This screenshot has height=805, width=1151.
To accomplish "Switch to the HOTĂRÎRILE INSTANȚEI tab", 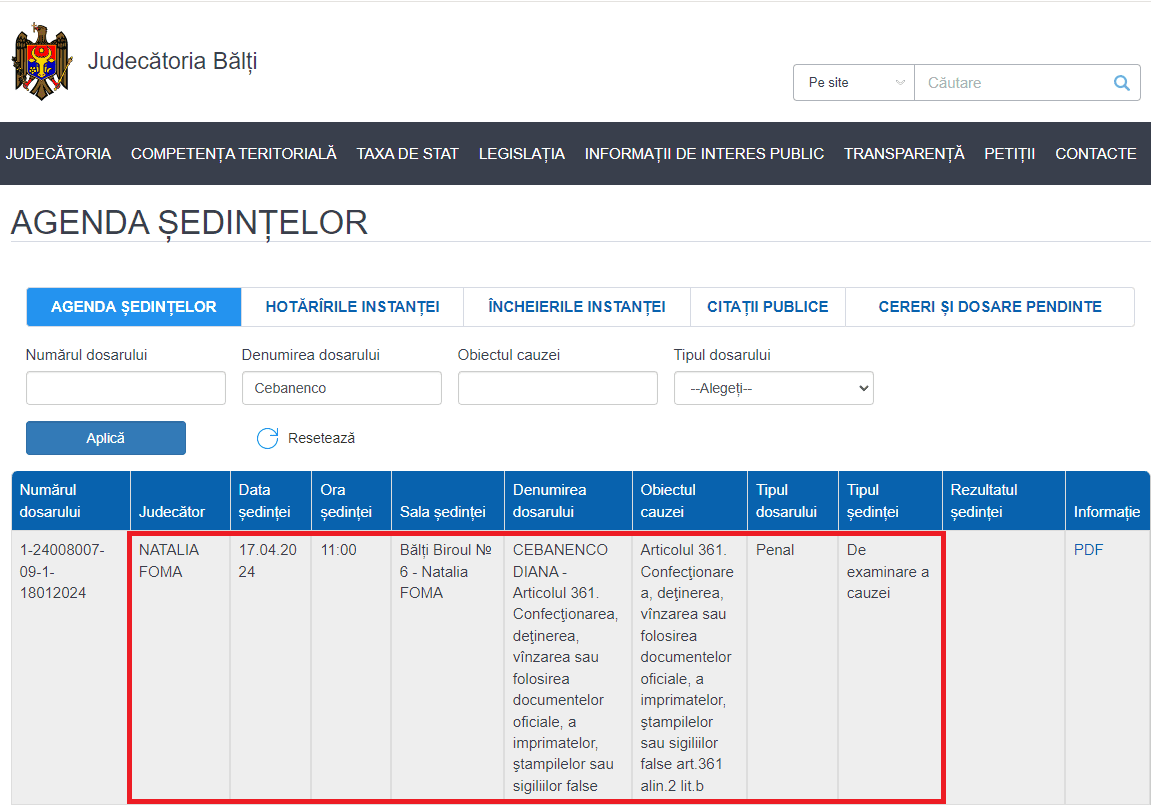I will pos(352,307).
